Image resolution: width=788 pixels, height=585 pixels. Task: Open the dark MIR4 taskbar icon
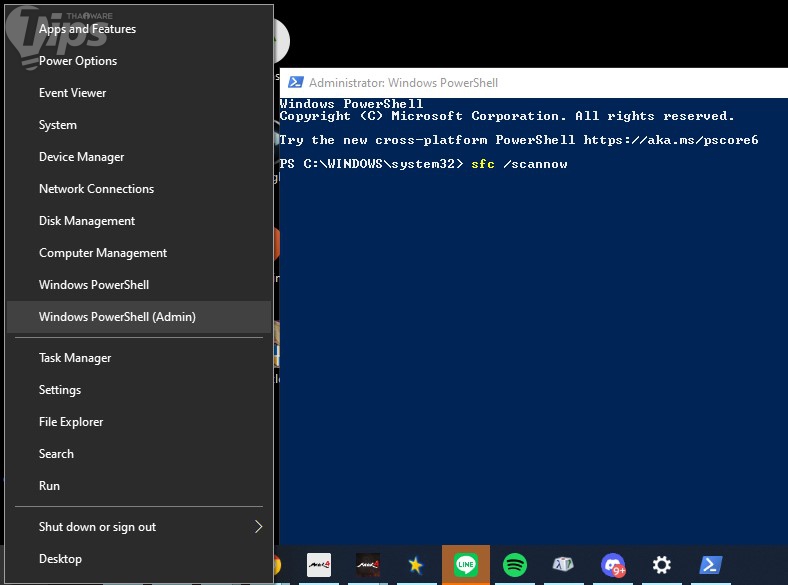pos(368,565)
